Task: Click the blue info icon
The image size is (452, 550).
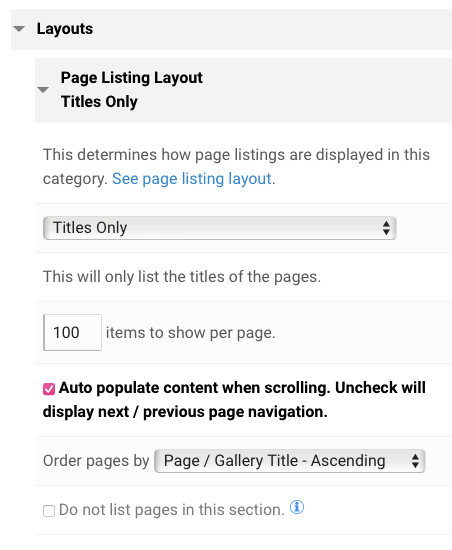Action: tap(297, 507)
